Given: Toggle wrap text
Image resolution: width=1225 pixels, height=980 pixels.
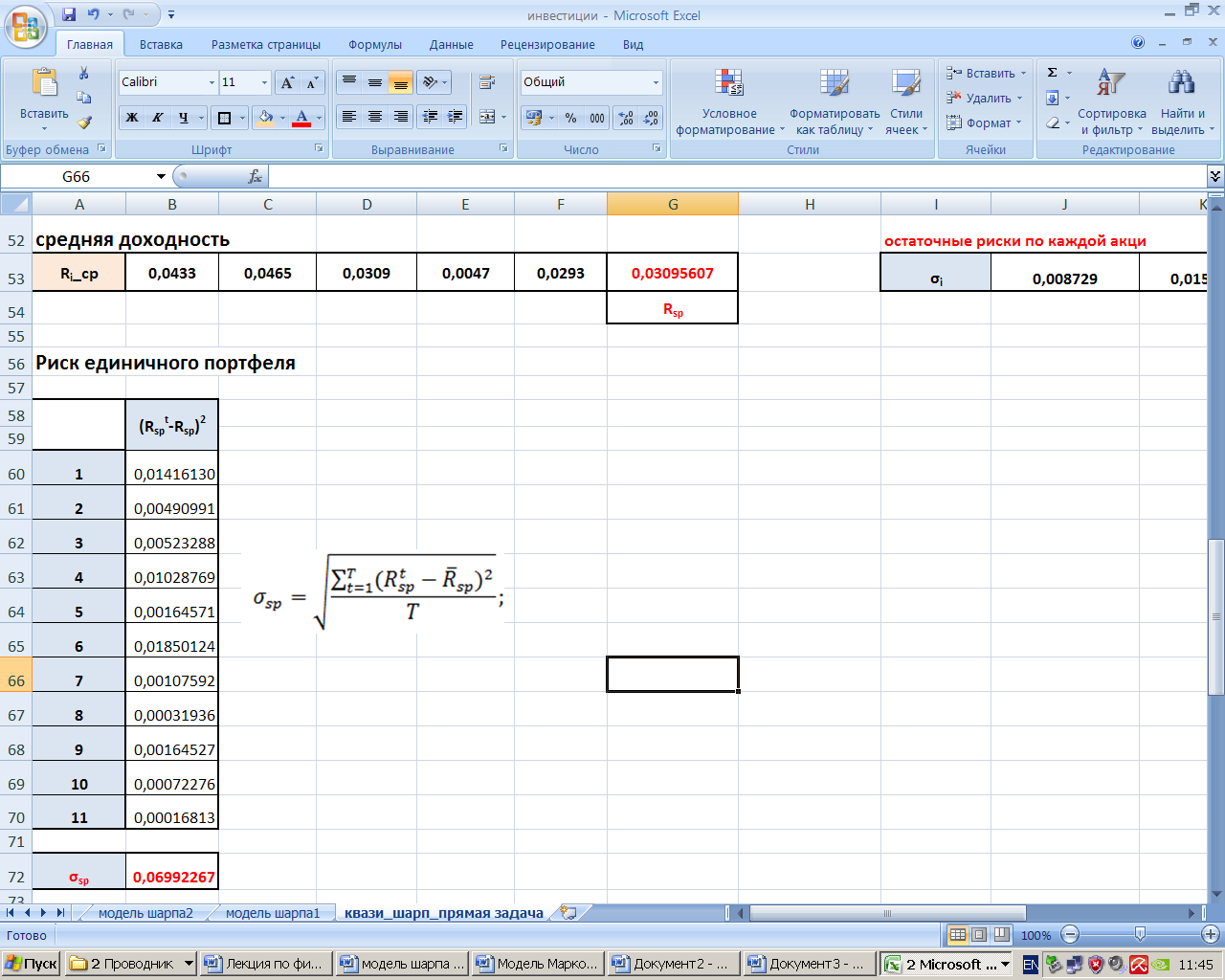Looking at the screenshot, I should pyautogui.click(x=487, y=82).
